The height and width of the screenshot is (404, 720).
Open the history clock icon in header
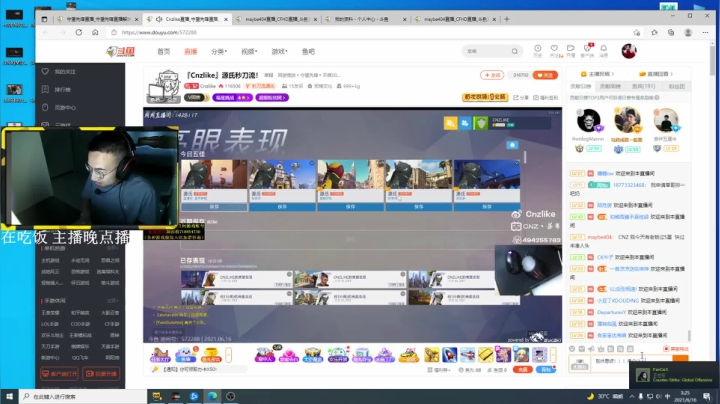pyautogui.click(x=537, y=48)
